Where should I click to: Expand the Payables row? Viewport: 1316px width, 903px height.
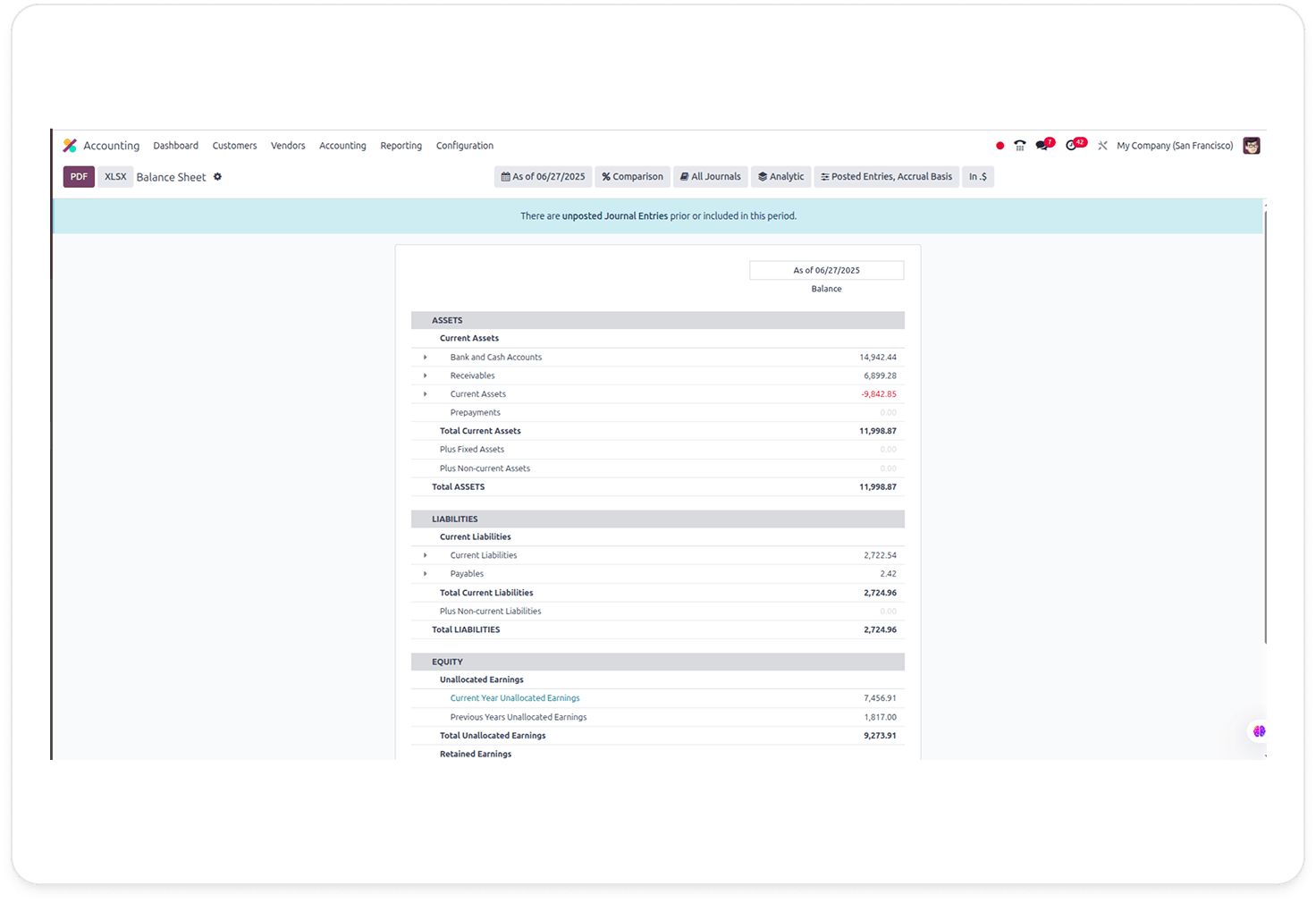tap(425, 574)
